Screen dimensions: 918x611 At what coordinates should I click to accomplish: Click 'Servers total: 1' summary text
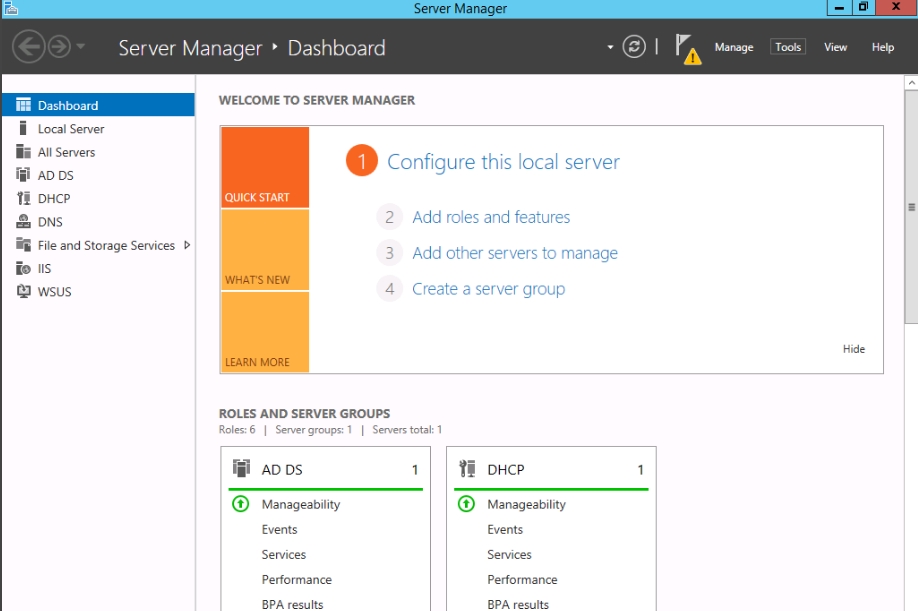coord(407,430)
